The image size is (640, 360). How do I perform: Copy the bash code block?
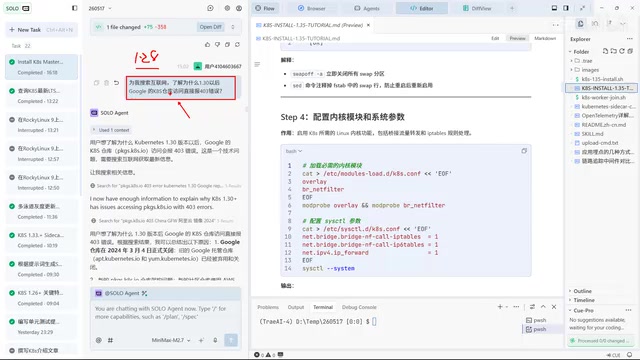pyautogui.click(x=524, y=151)
